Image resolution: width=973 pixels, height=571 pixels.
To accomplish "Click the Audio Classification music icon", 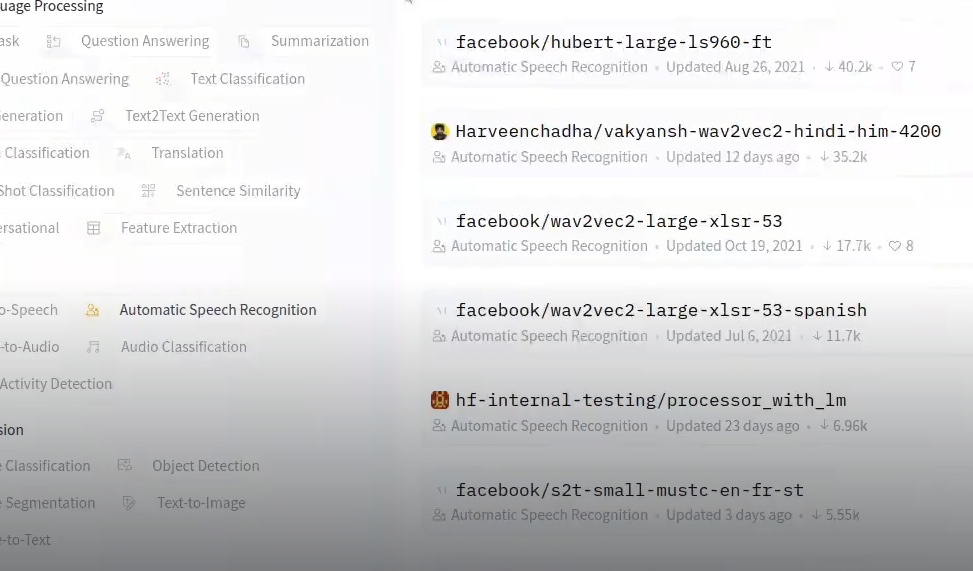I will (x=93, y=347).
